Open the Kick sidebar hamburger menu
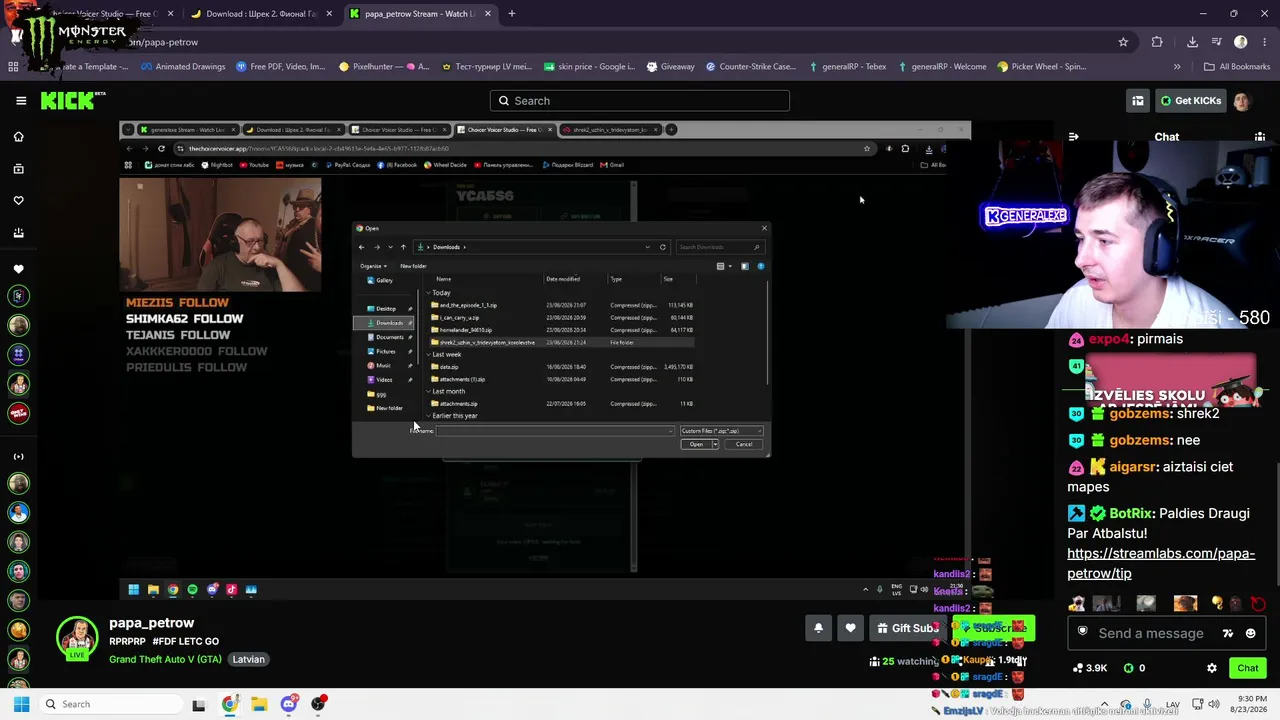This screenshot has width=1280, height=720. 21,100
